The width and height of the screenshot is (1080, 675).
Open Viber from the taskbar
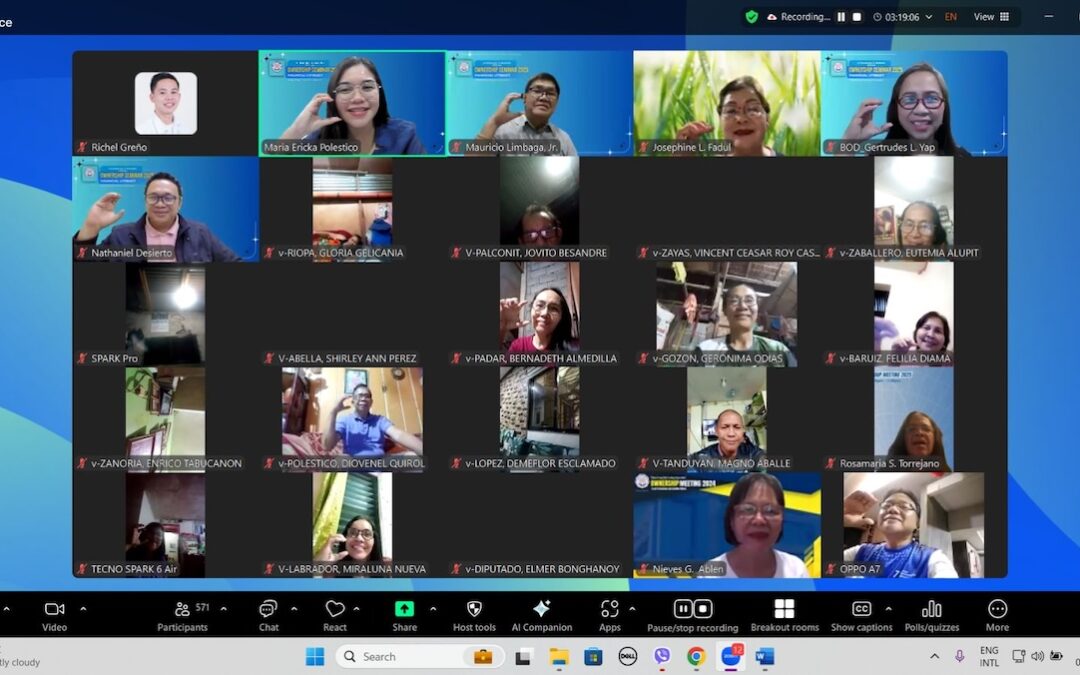point(662,656)
